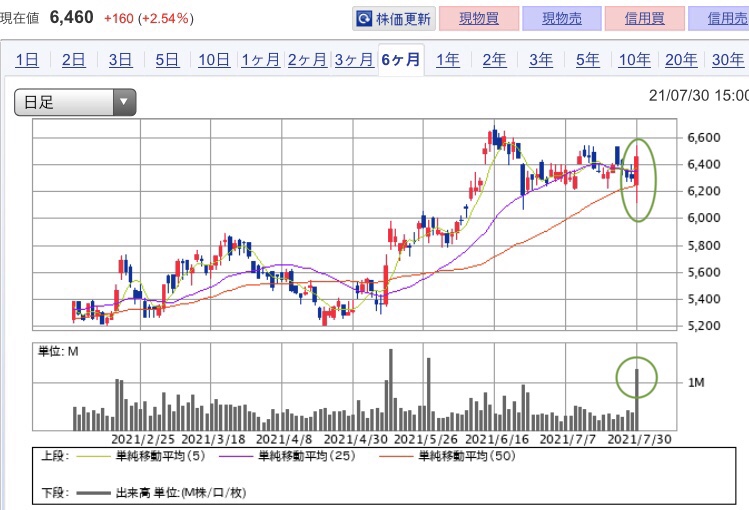Switch chart range to 3ヶ月
The width and height of the screenshot is (749, 510).
tap(354, 60)
